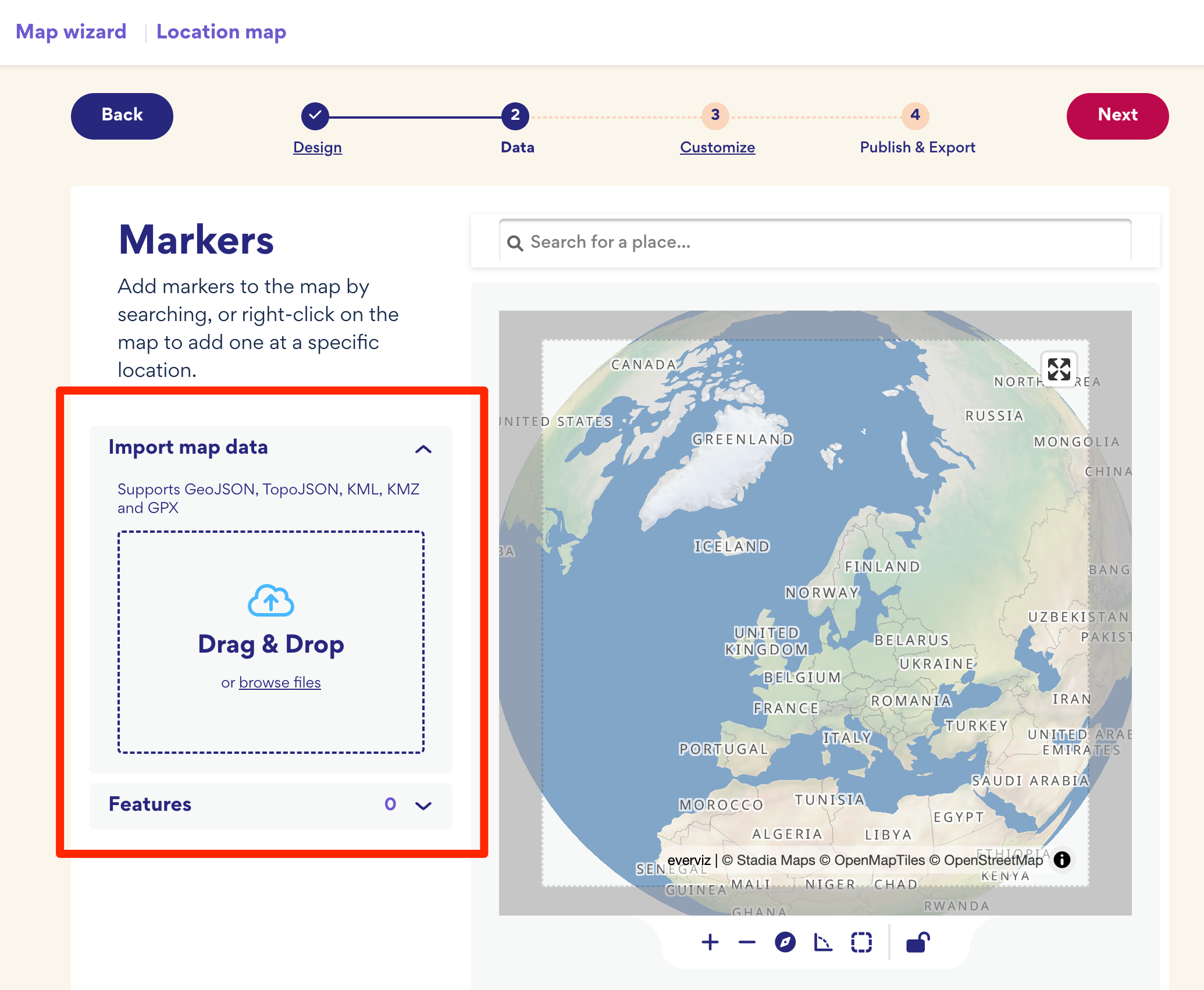Click the cloud upload icon

pyautogui.click(x=270, y=601)
